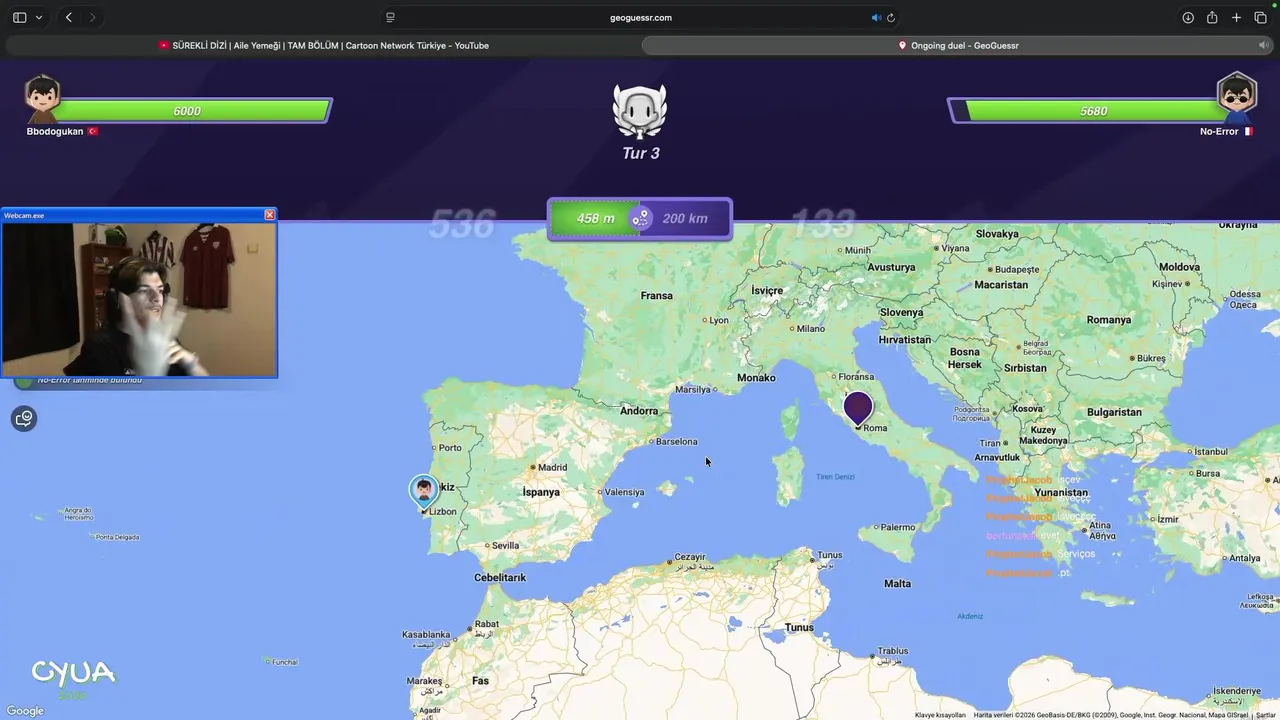Click the Budapeşte city label
Image resolution: width=1280 pixels, height=720 pixels.
1017,269
